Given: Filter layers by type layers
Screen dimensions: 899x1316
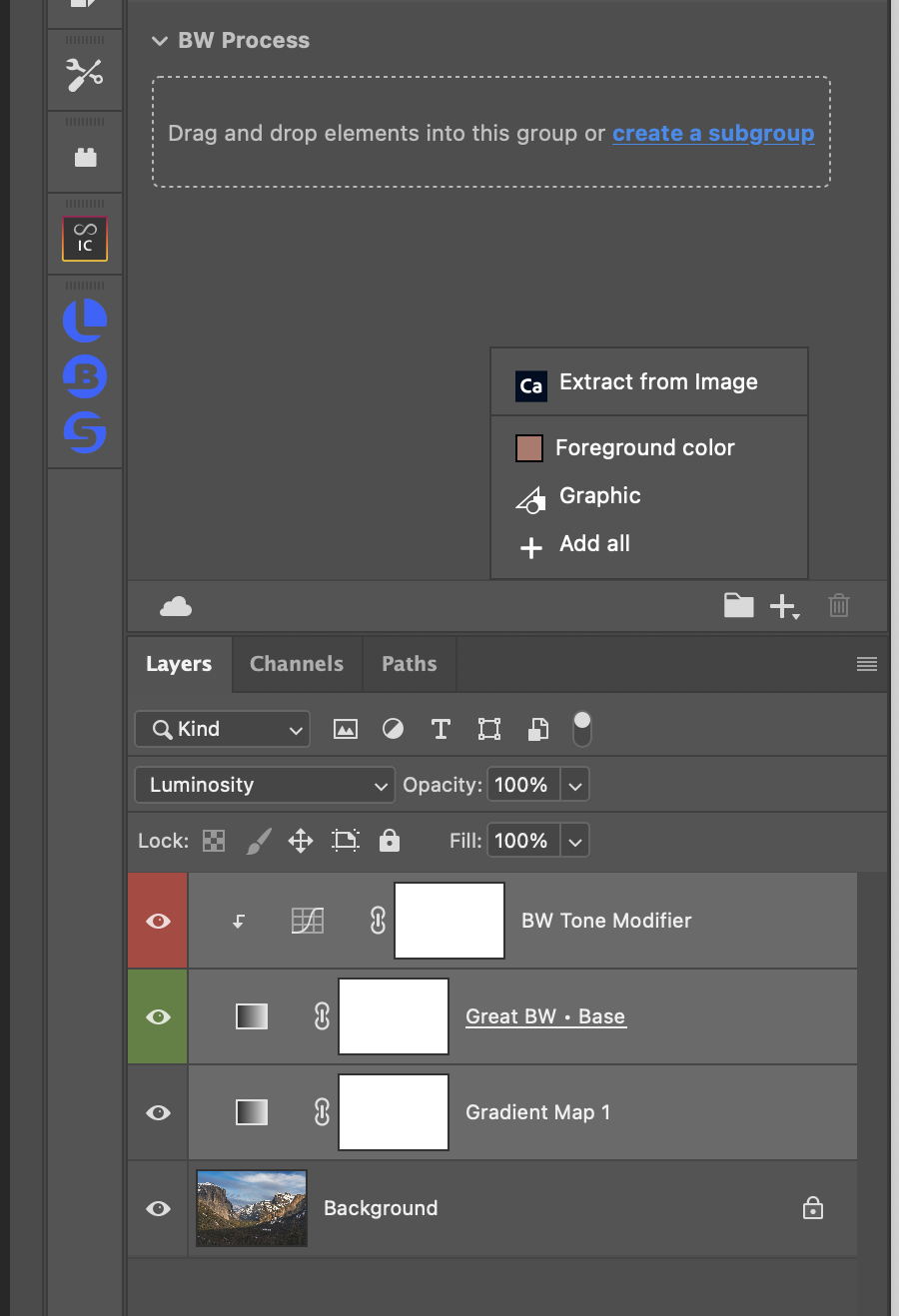Looking at the screenshot, I should click(441, 729).
